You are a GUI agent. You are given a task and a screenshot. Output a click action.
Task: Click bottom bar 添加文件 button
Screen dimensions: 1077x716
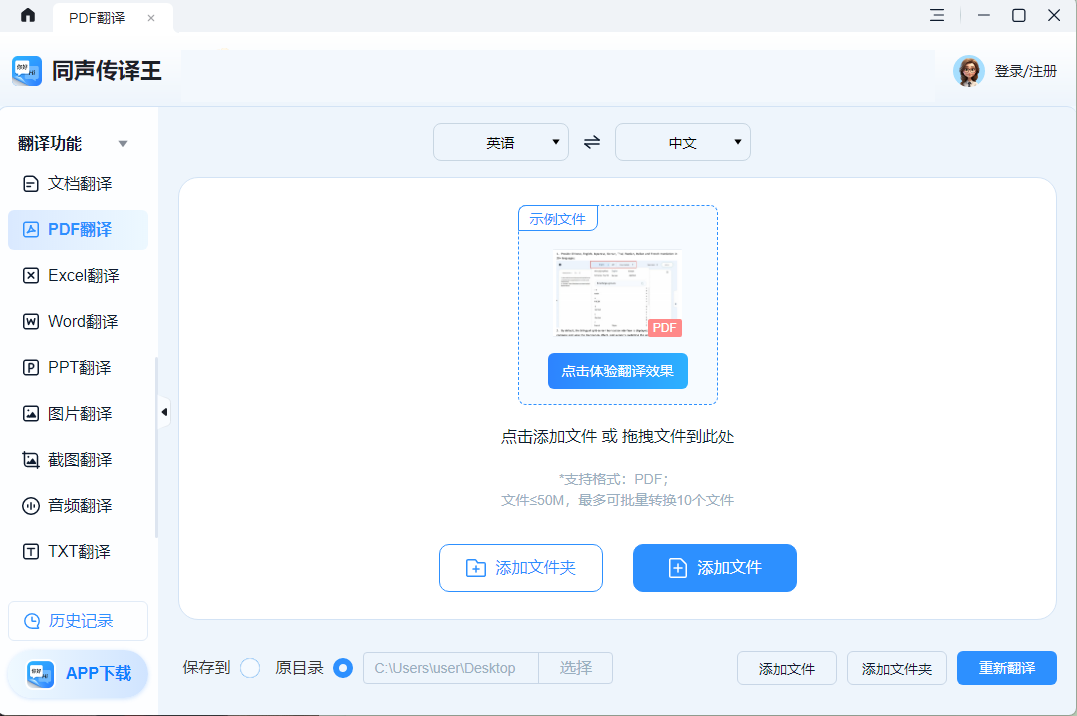pyautogui.click(x=787, y=668)
